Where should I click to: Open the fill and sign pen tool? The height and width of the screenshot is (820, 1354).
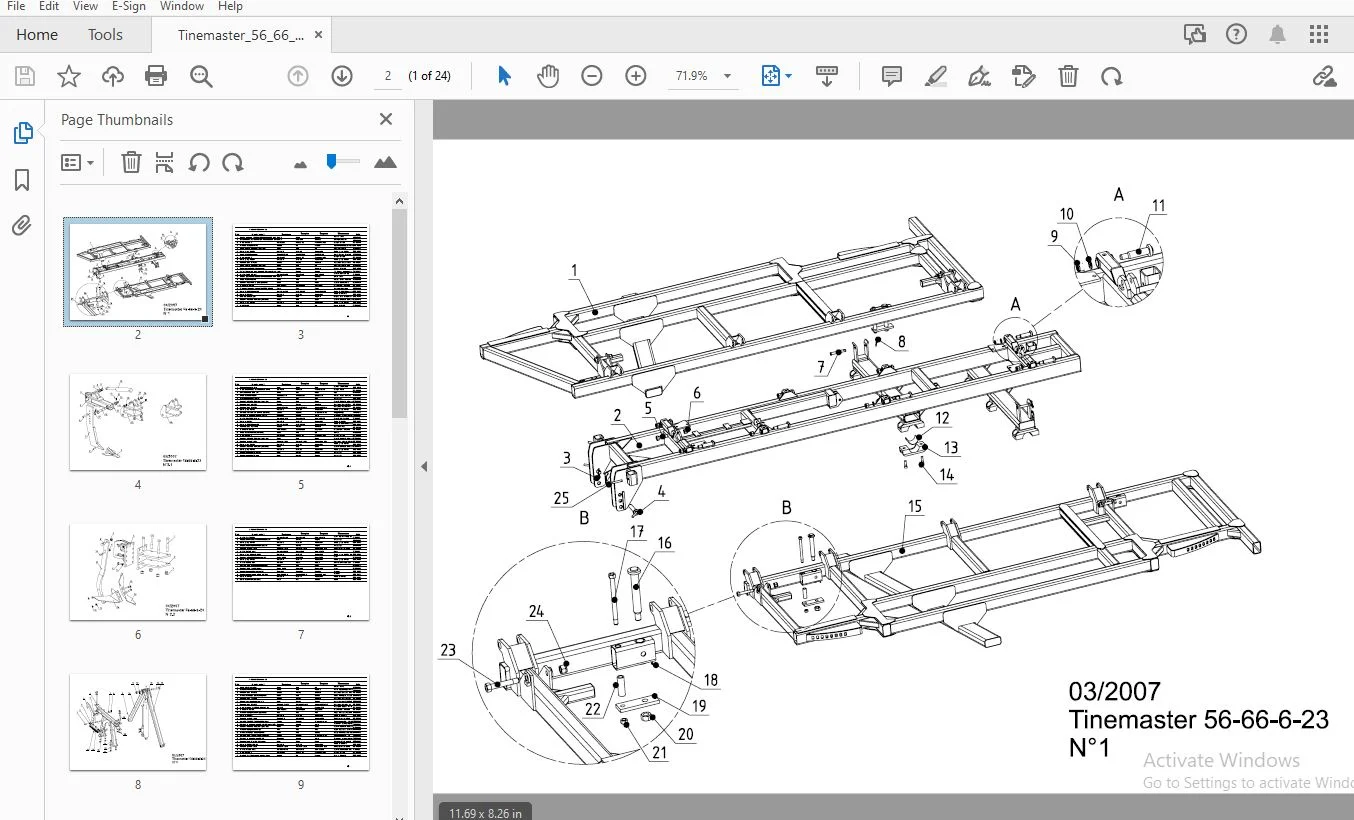[x=980, y=76]
